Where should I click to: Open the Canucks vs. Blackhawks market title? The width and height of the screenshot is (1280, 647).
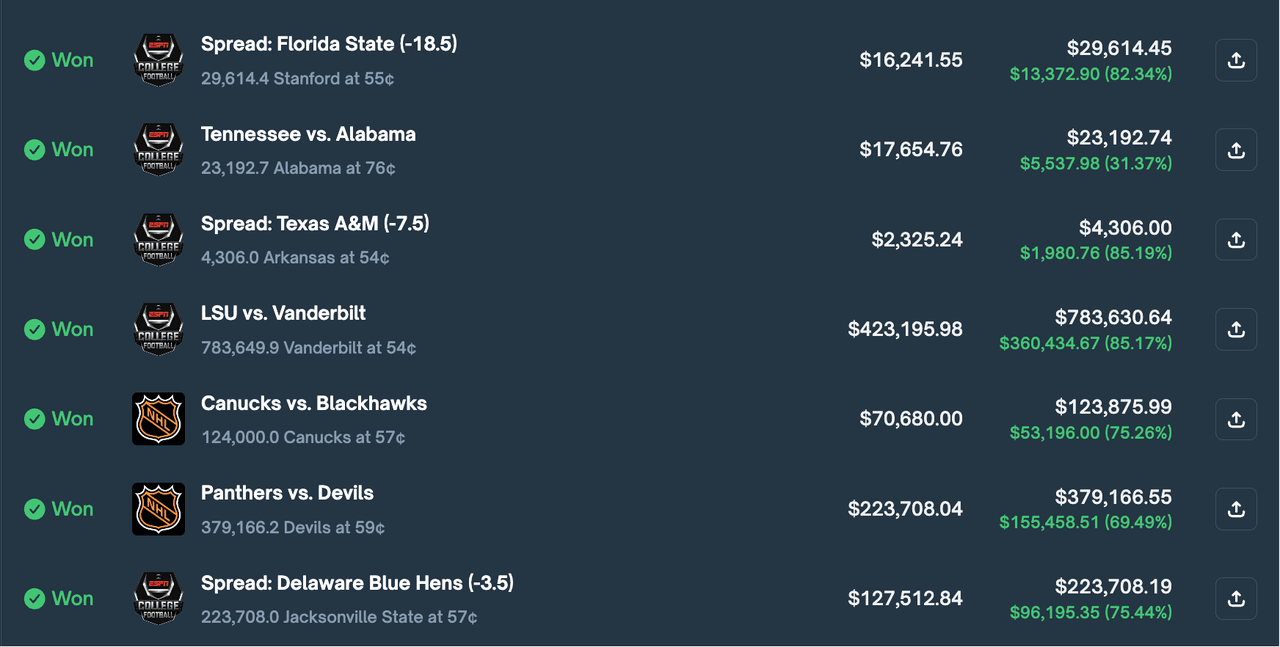point(314,403)
